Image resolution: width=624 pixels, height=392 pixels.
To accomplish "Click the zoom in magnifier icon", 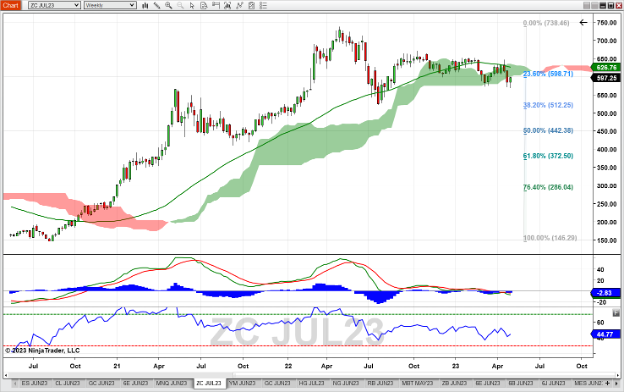I will (169, 6).
